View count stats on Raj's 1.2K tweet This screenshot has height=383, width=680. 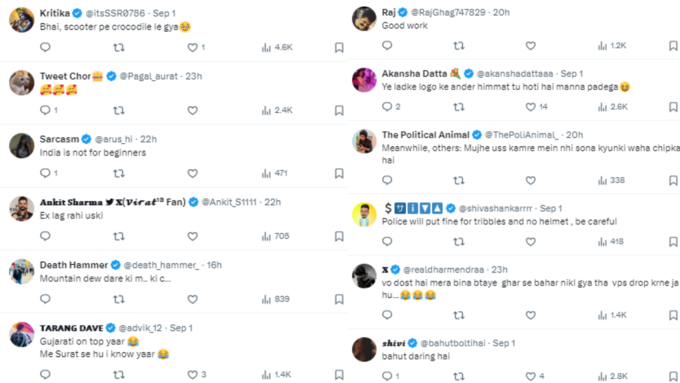[x=612, y=46]
